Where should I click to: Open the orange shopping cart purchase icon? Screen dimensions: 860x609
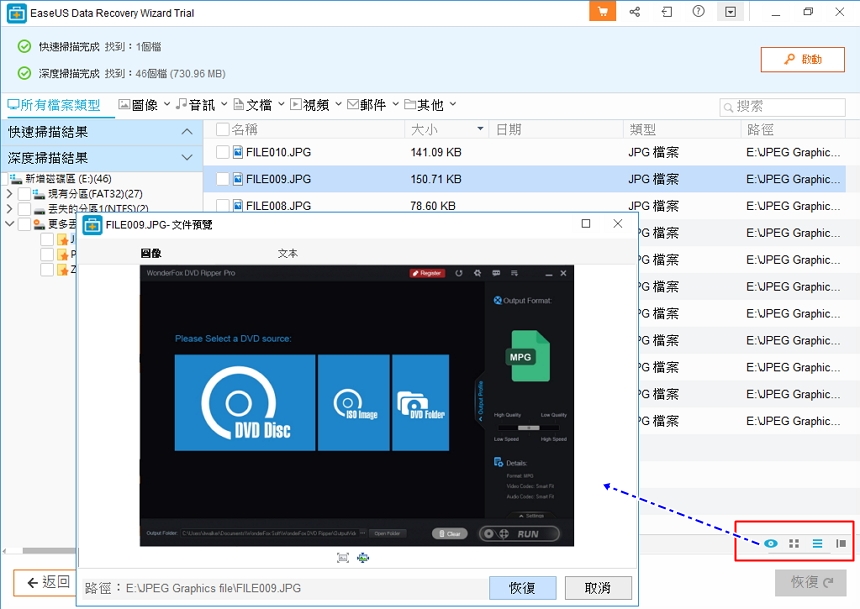602,12
